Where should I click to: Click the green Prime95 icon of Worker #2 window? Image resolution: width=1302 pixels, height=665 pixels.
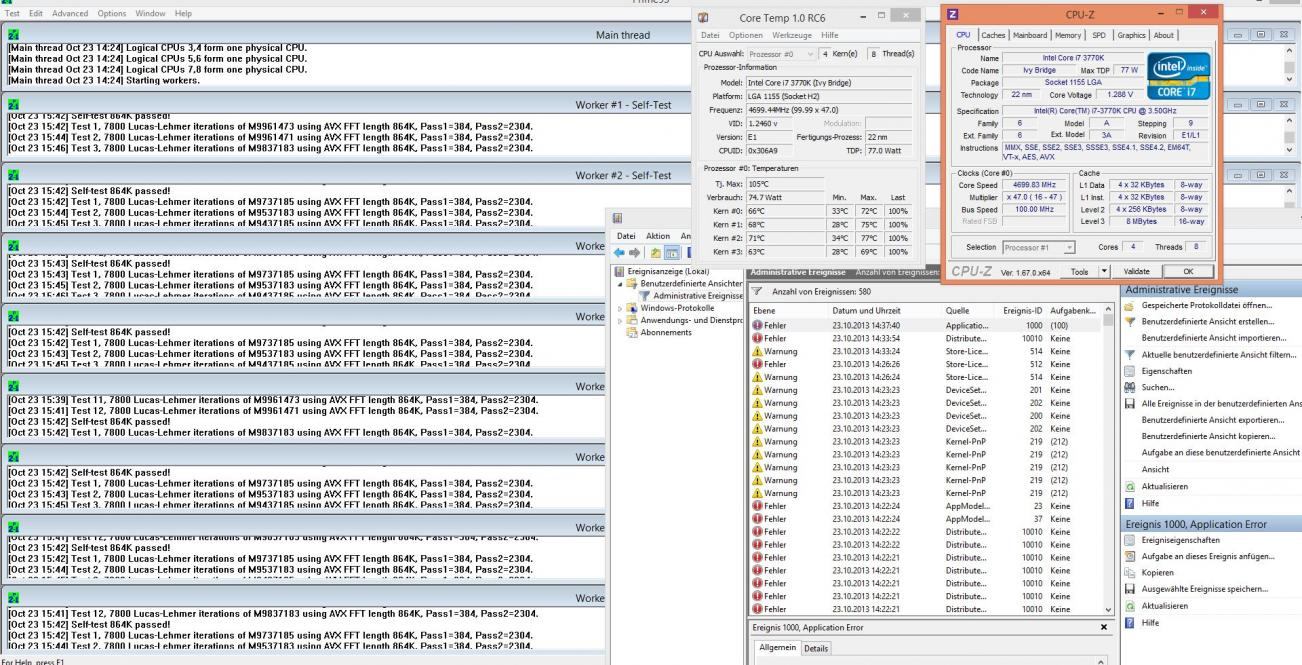[x=13, y=175]
